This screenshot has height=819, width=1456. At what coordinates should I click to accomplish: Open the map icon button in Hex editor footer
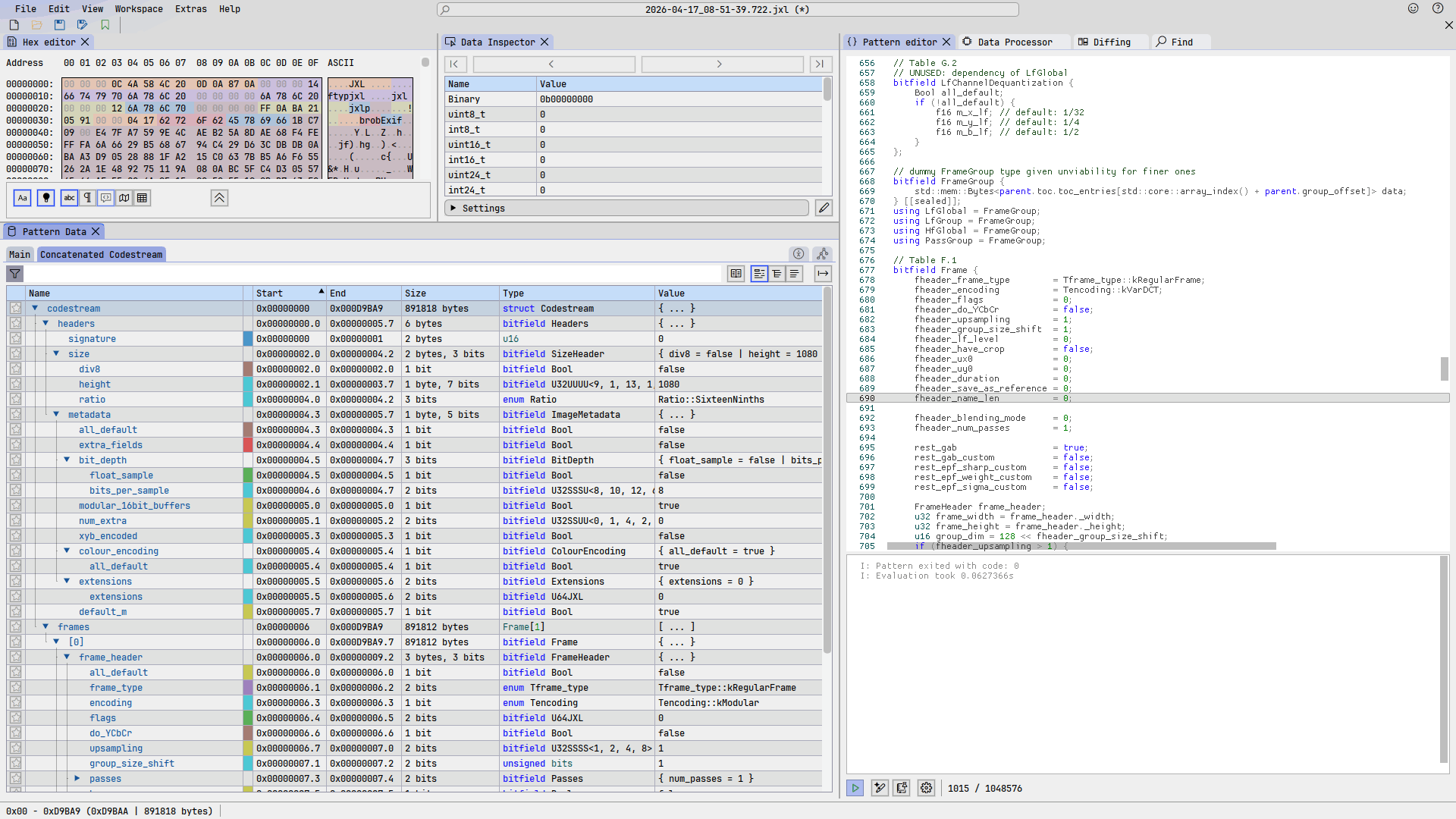[124, 198]
